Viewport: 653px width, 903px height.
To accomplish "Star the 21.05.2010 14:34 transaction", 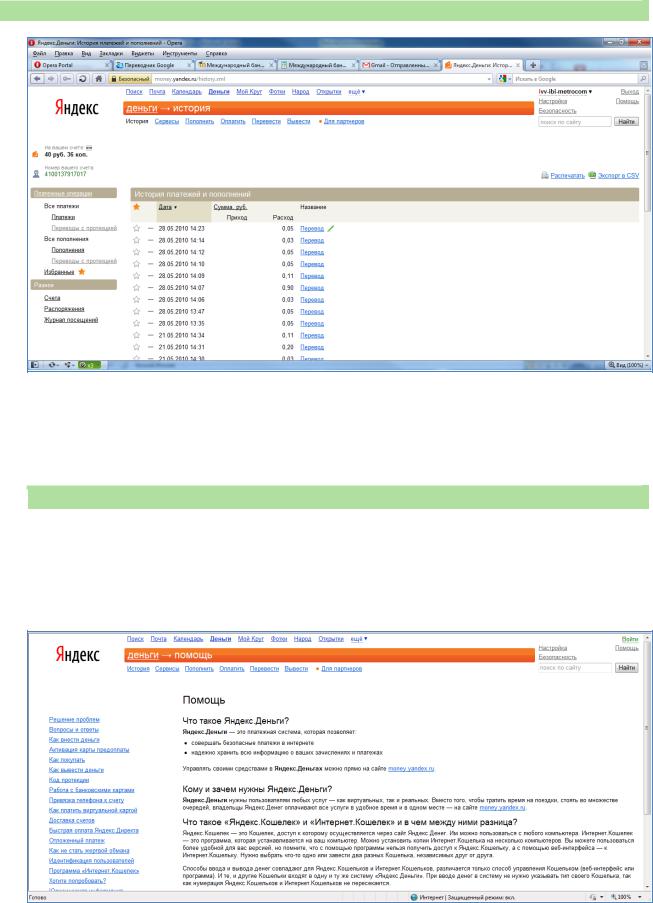I will tap(136, 335).
